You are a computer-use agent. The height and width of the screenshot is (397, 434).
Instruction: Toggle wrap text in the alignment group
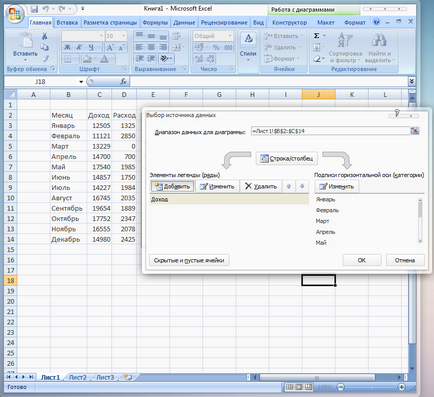(x=176, y=36)
